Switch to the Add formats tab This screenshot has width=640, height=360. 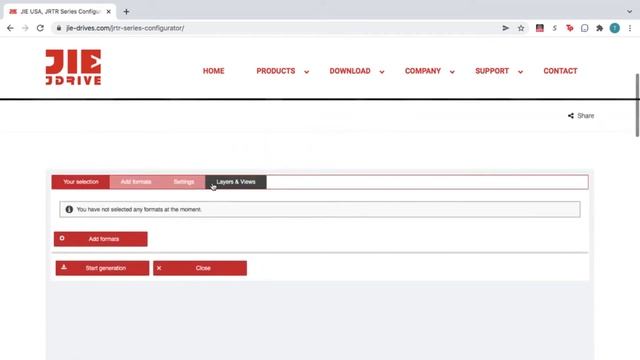pyautogui.click(x=136, y=182)
